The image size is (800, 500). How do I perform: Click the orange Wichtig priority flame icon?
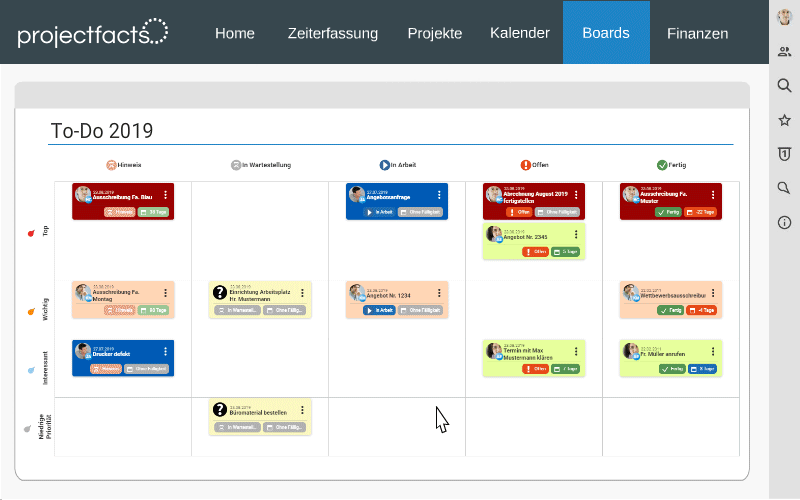click(x=31, y=311)
